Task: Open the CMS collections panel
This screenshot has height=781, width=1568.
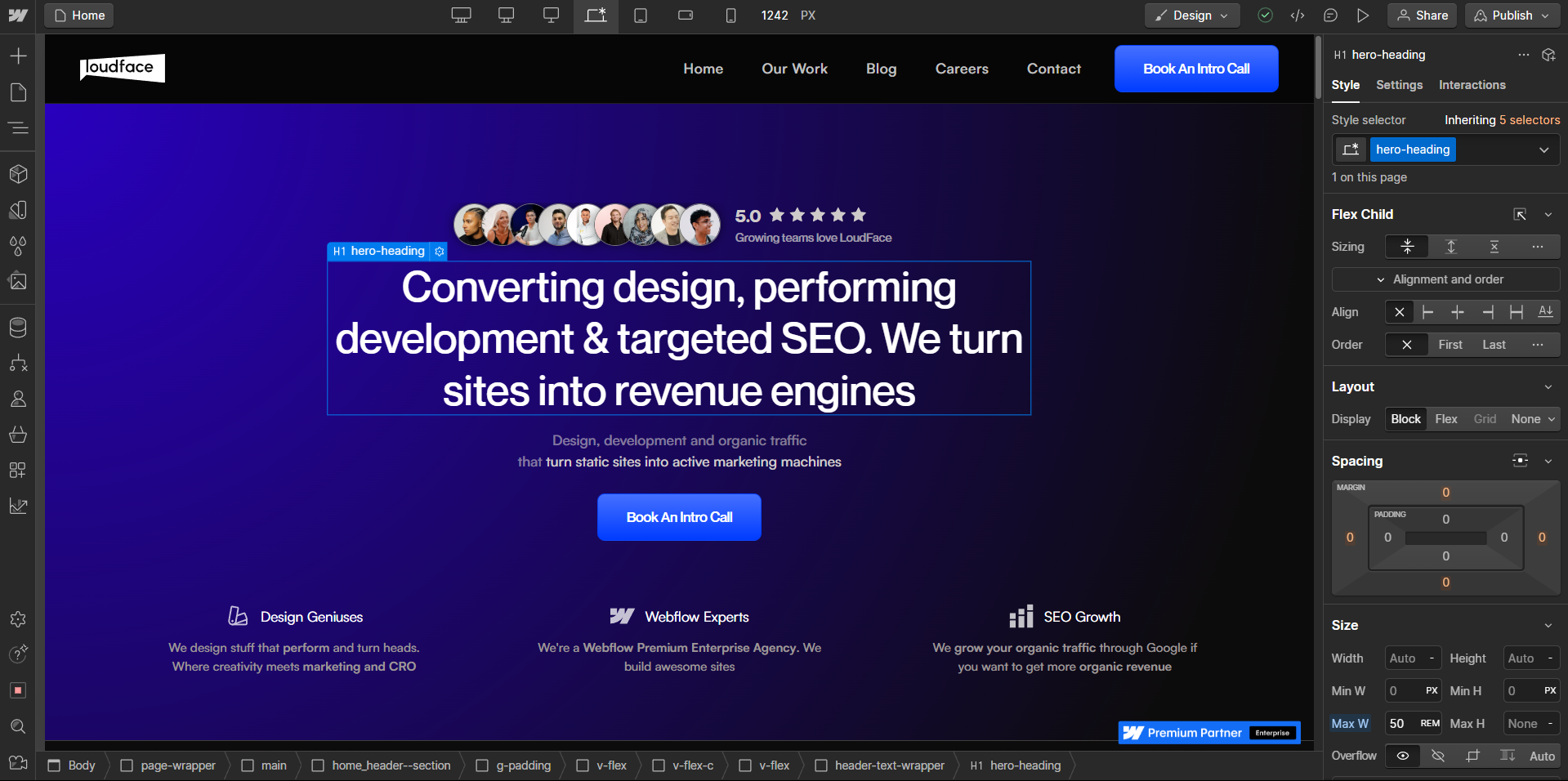Action: [18, 328]
